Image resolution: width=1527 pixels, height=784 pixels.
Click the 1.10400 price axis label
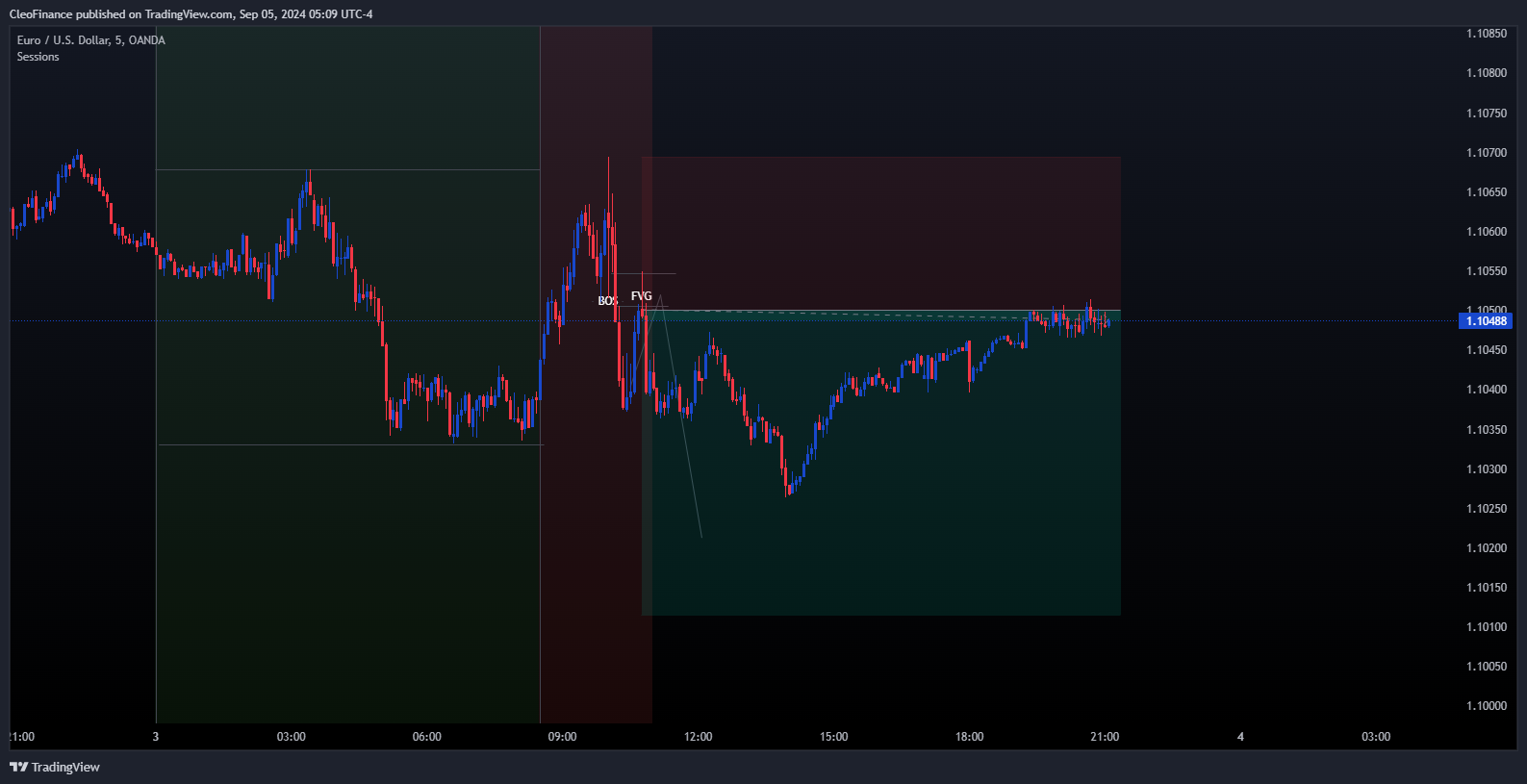[1486, 390]
